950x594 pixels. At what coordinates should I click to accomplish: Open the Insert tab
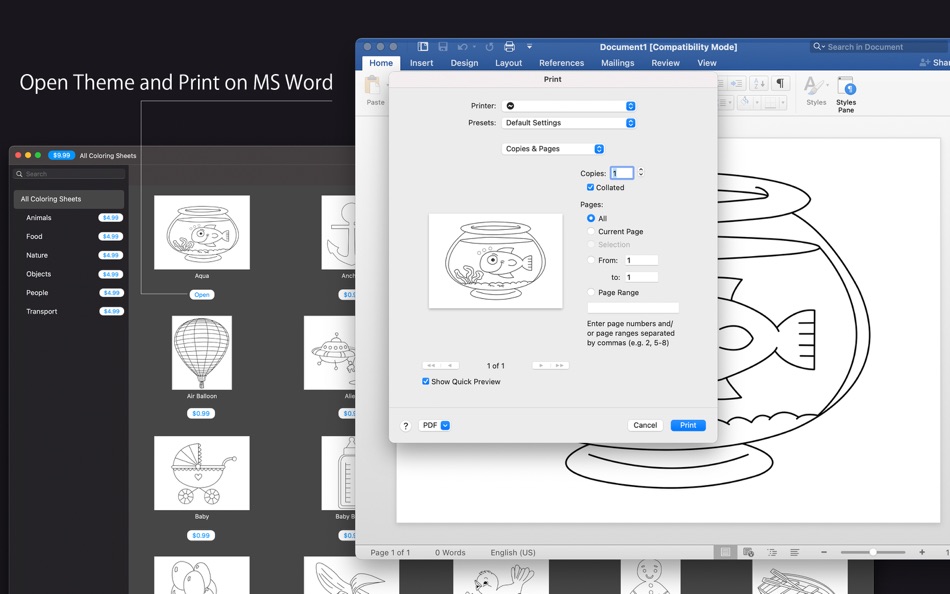click(x=421, y=63)
